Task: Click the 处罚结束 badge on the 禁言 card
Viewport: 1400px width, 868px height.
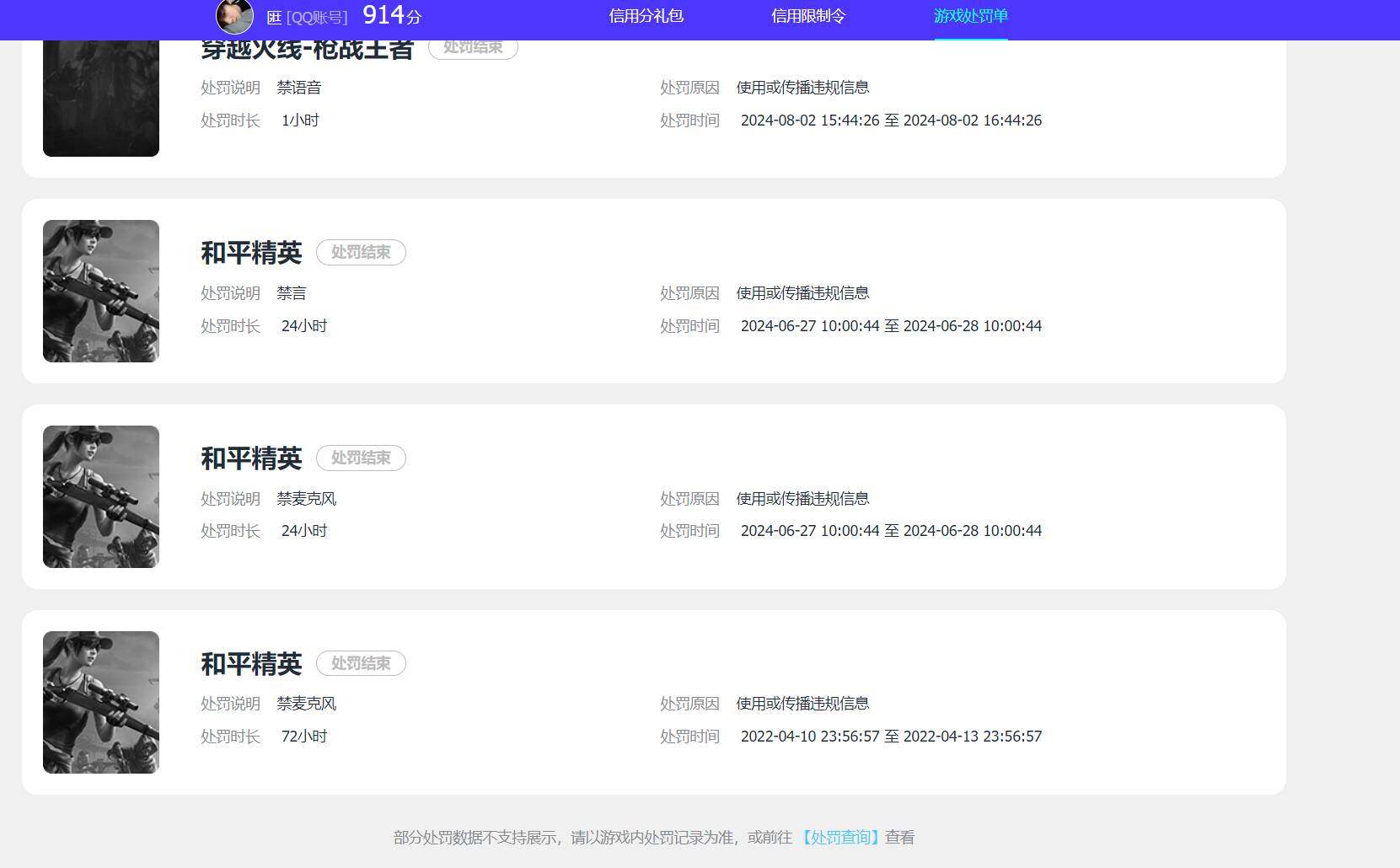Action: pyautogui.click(x=361, y=252)
